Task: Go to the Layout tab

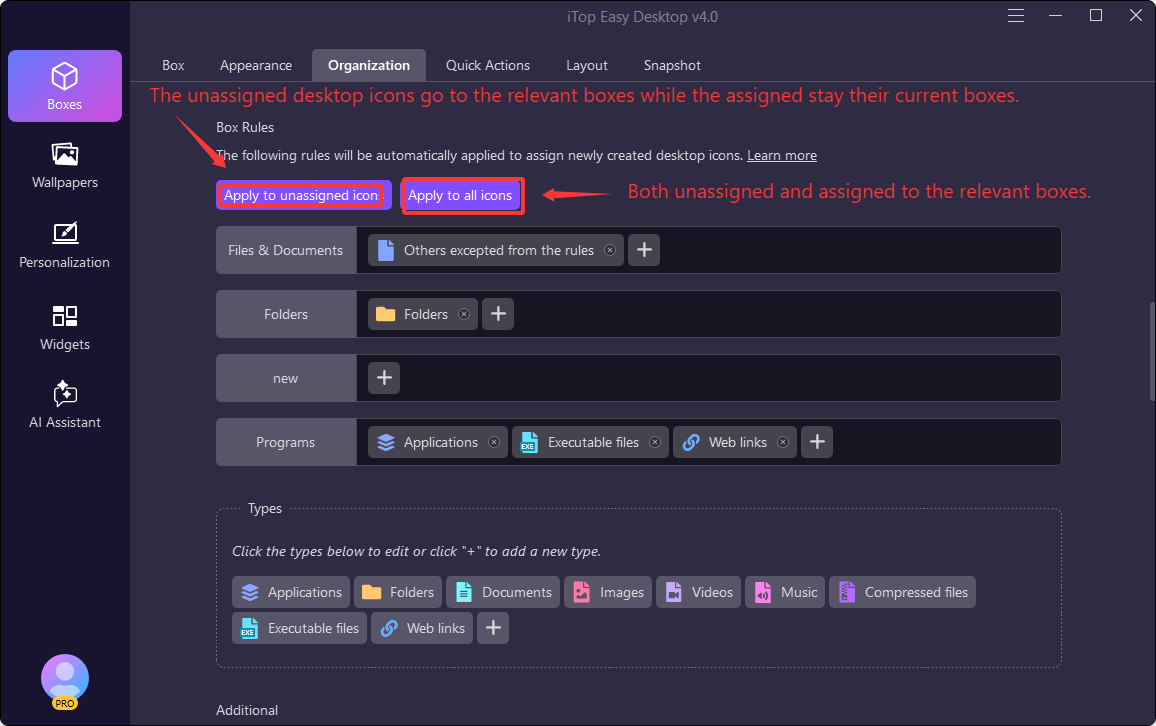Action: pyautogui.click(x=587, y=66)
